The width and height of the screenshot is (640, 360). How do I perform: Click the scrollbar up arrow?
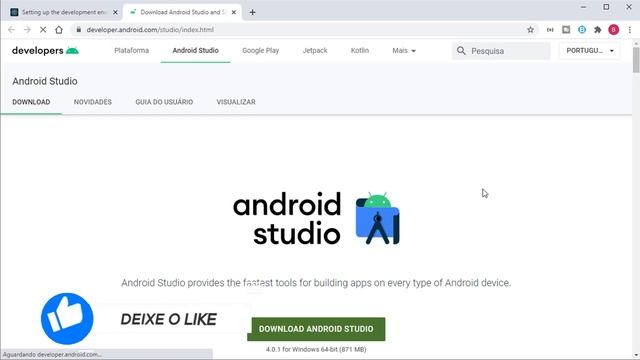(x=636, y=43)
